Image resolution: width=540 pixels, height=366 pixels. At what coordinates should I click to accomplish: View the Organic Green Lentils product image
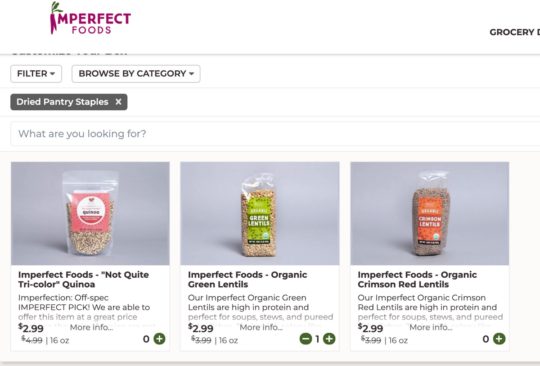coord(260,213)
